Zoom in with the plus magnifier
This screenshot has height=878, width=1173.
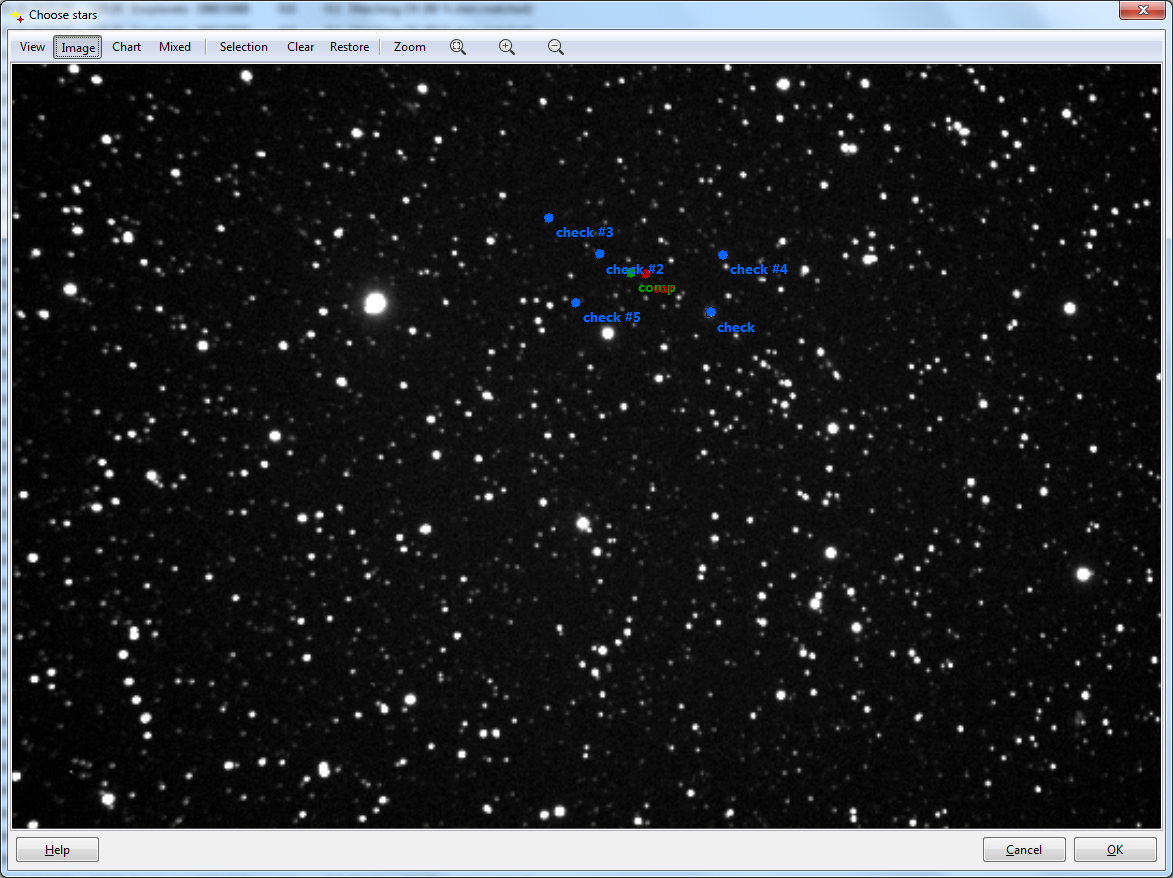tap(507, 47)
